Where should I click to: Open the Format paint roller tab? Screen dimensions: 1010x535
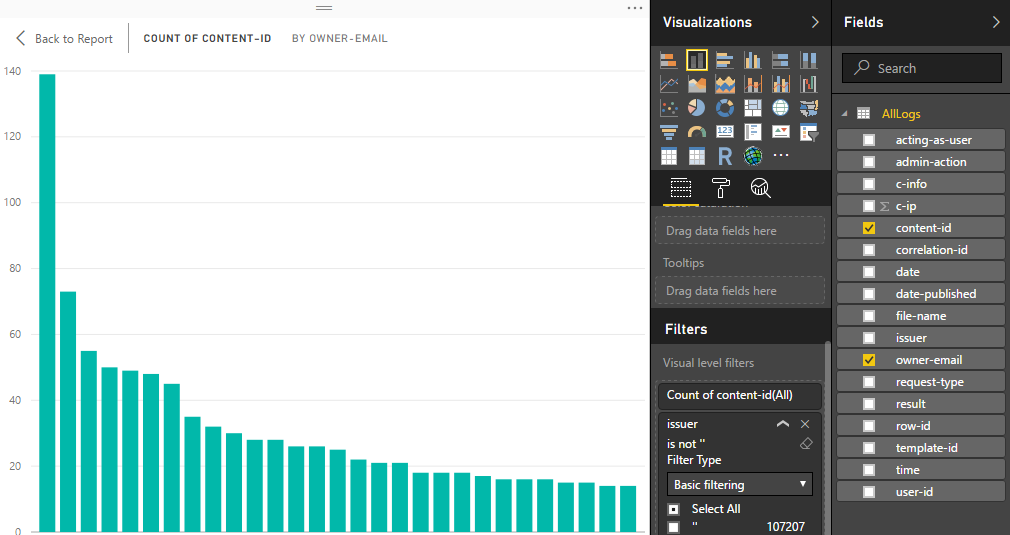click(720, 188)
